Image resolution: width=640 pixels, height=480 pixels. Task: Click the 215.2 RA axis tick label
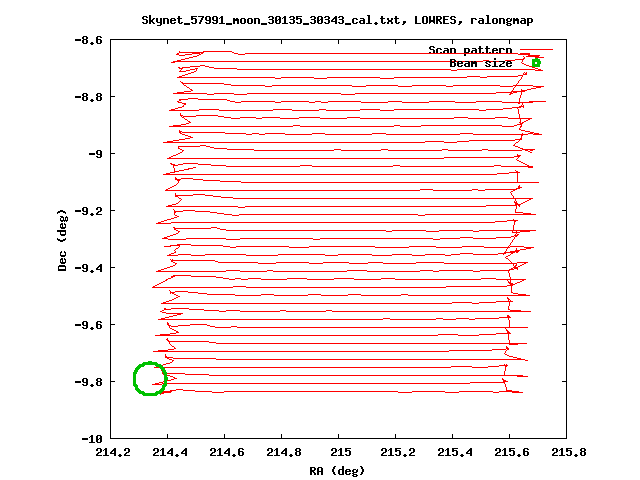398,452
